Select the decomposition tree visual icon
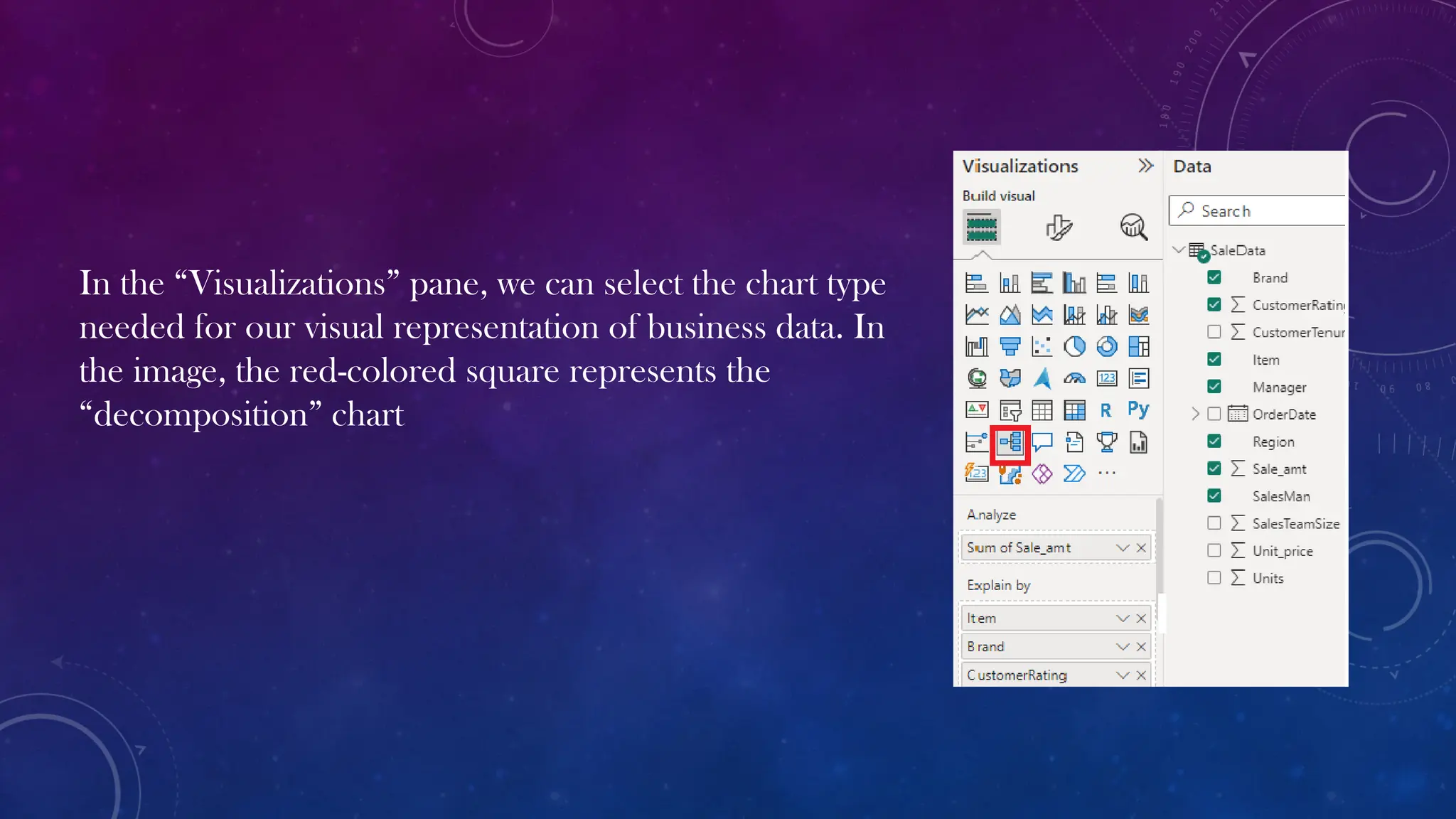Screen dimensions: 1456x819 point(1010,442)
